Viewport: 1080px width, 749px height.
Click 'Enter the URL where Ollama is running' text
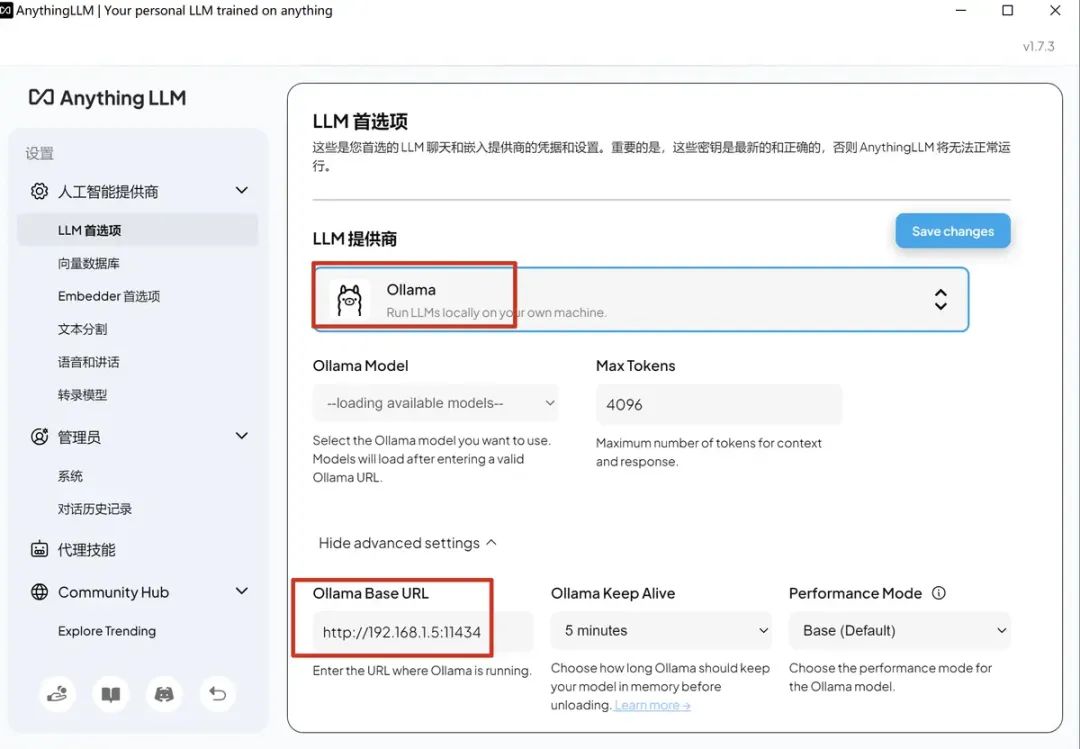click(422, 670)
